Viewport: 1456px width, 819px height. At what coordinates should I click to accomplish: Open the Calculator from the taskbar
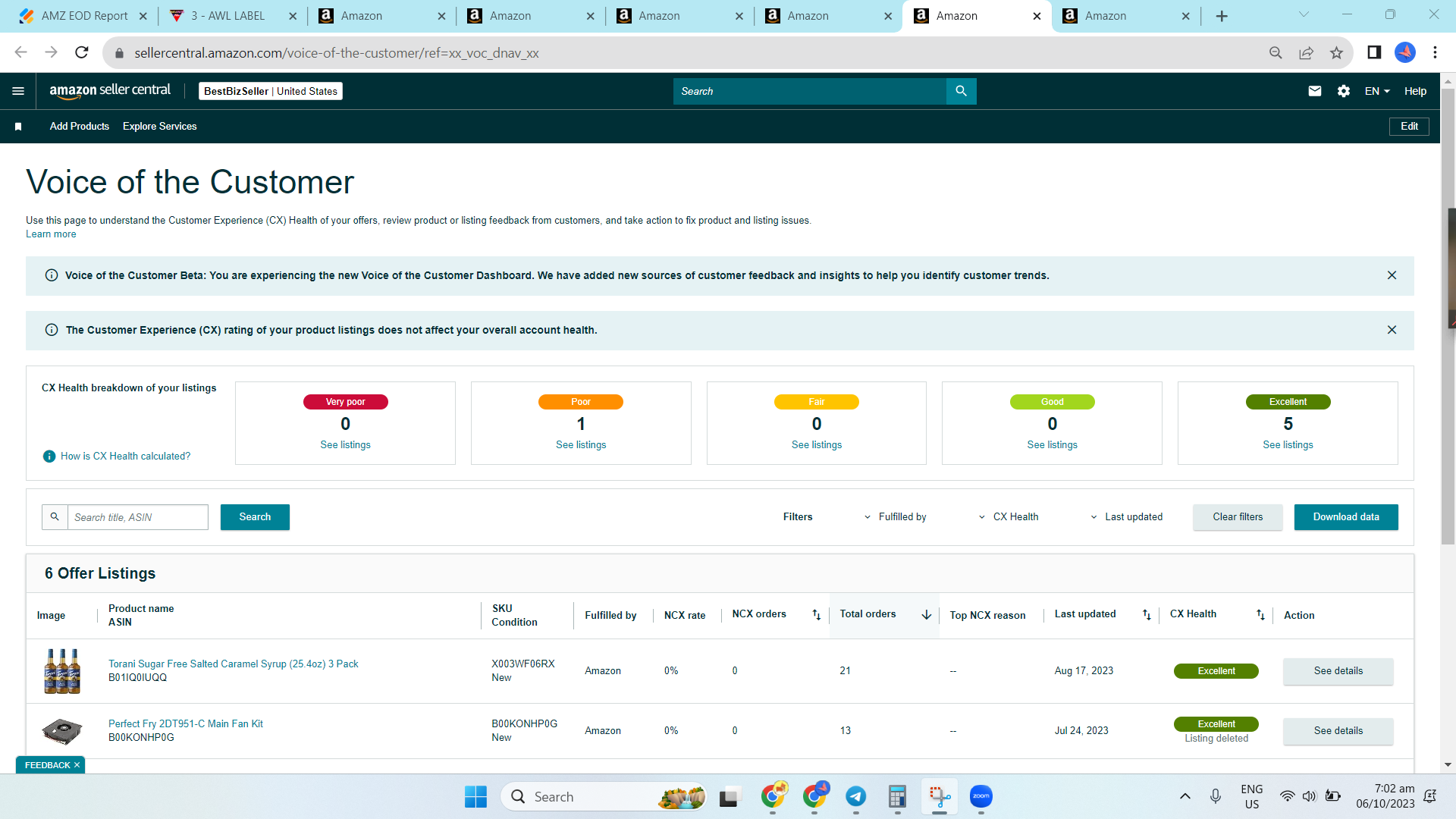[x=898, y=796]
